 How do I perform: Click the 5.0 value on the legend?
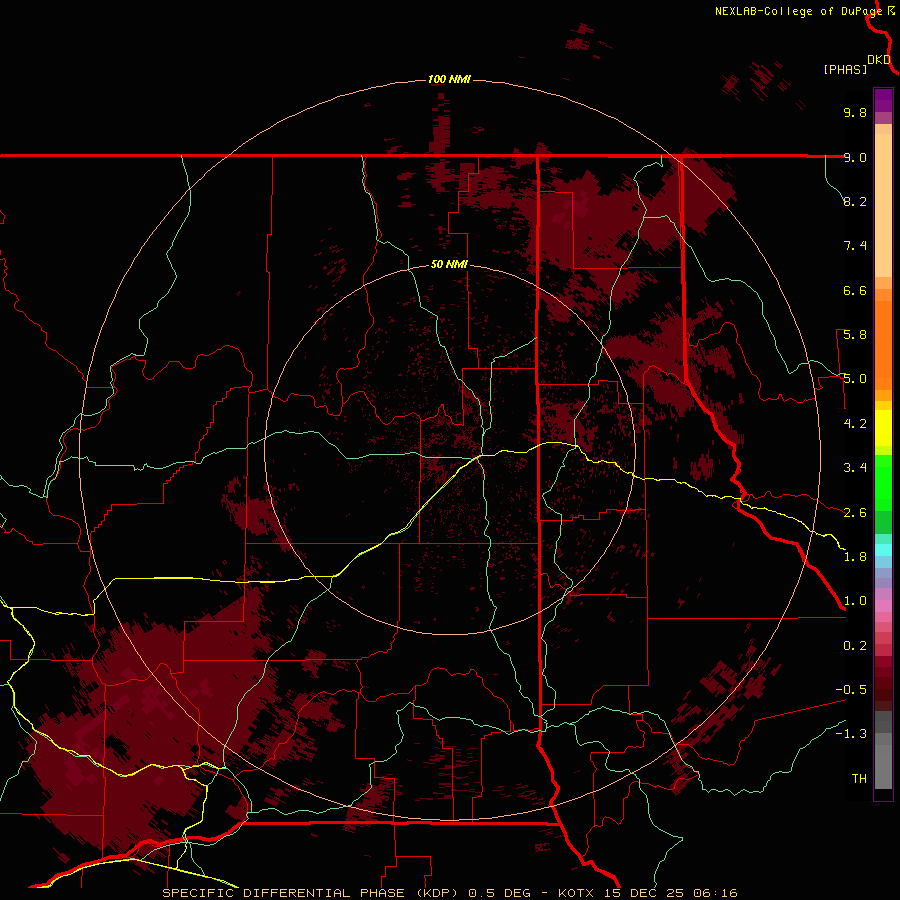pos(855,379)
